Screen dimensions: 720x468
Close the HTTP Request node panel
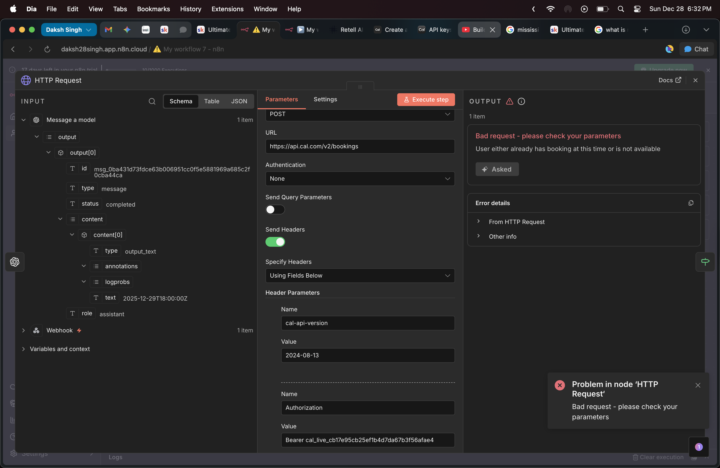(x=696, y=80)
